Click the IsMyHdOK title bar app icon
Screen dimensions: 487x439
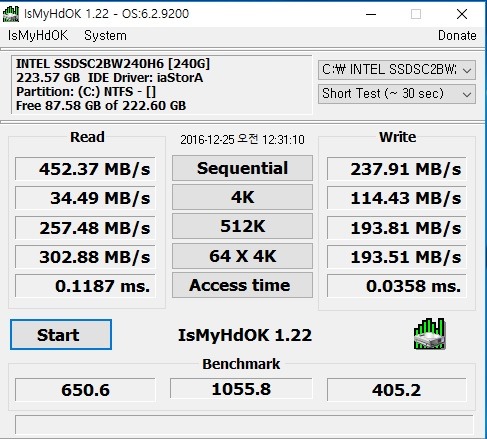(11, 14)
